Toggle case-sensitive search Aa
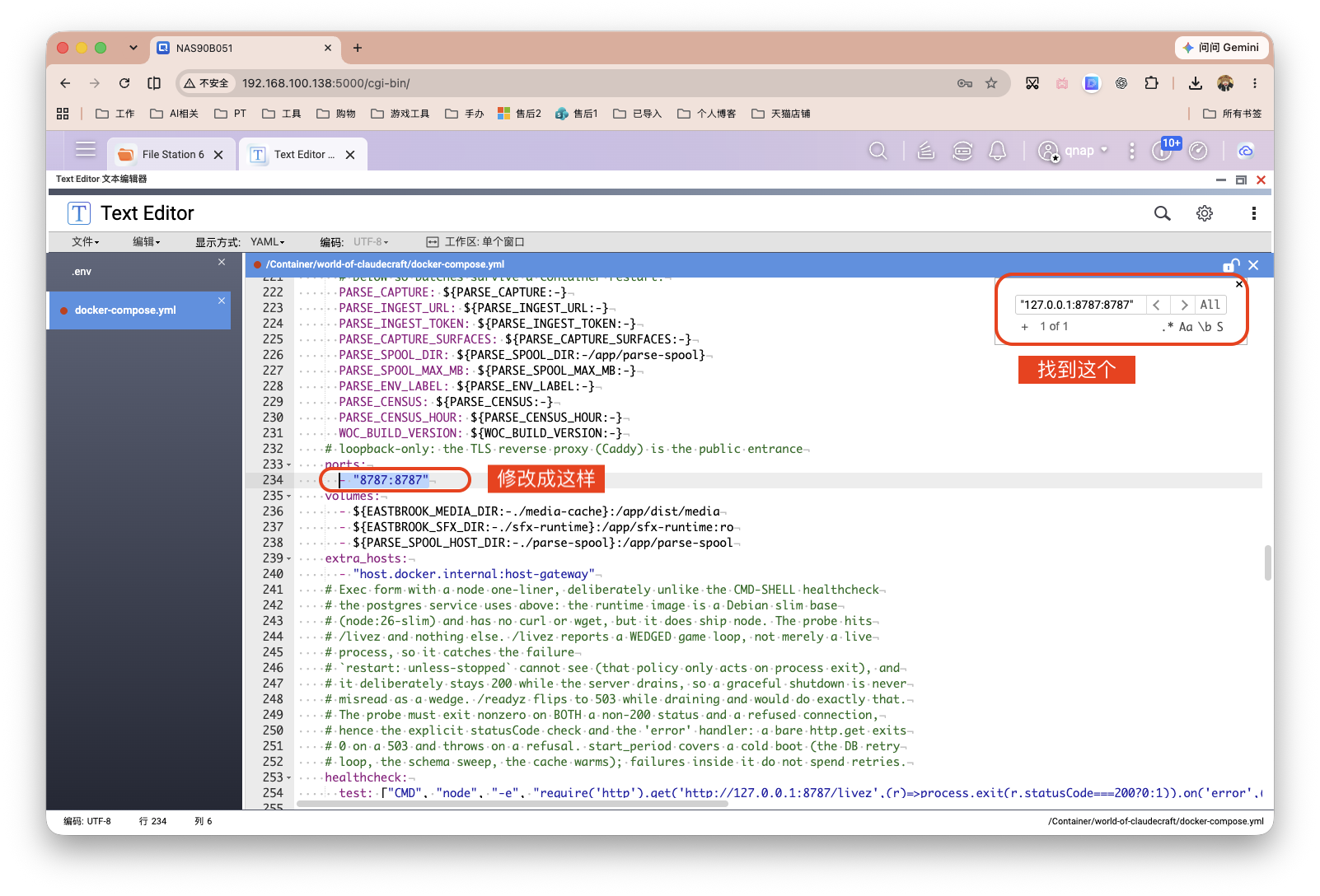This screenshot has height=896, width=1320. [1186, 327]
